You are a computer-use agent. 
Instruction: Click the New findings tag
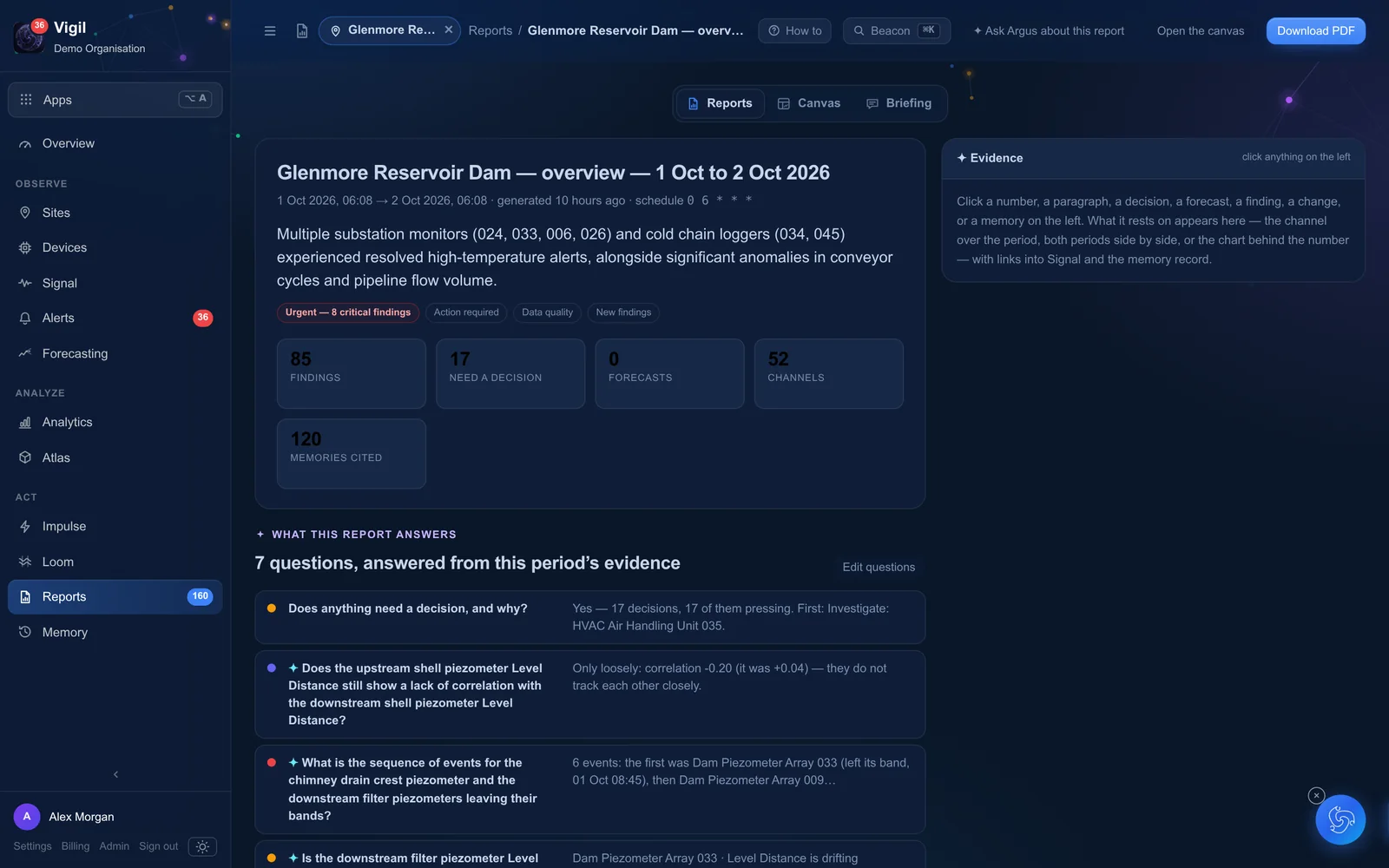(x=623, y=312)
